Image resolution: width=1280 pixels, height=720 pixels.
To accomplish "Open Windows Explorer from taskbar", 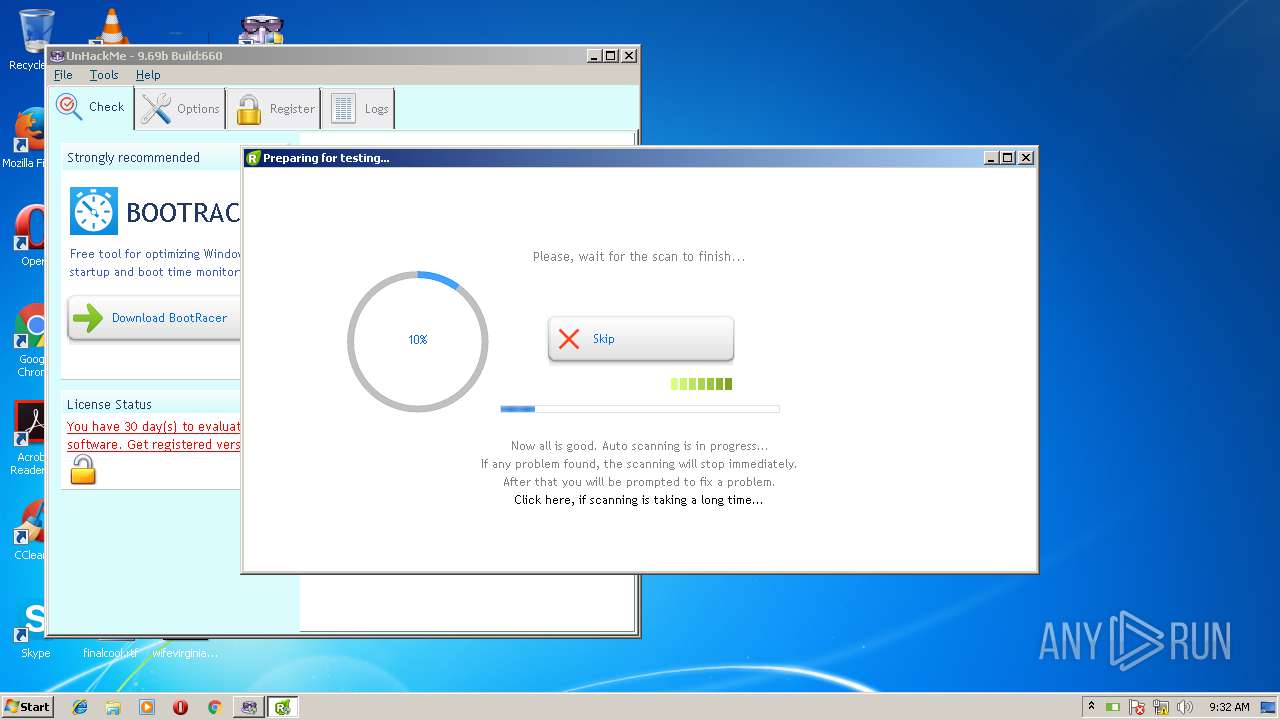I will [113, 707].
